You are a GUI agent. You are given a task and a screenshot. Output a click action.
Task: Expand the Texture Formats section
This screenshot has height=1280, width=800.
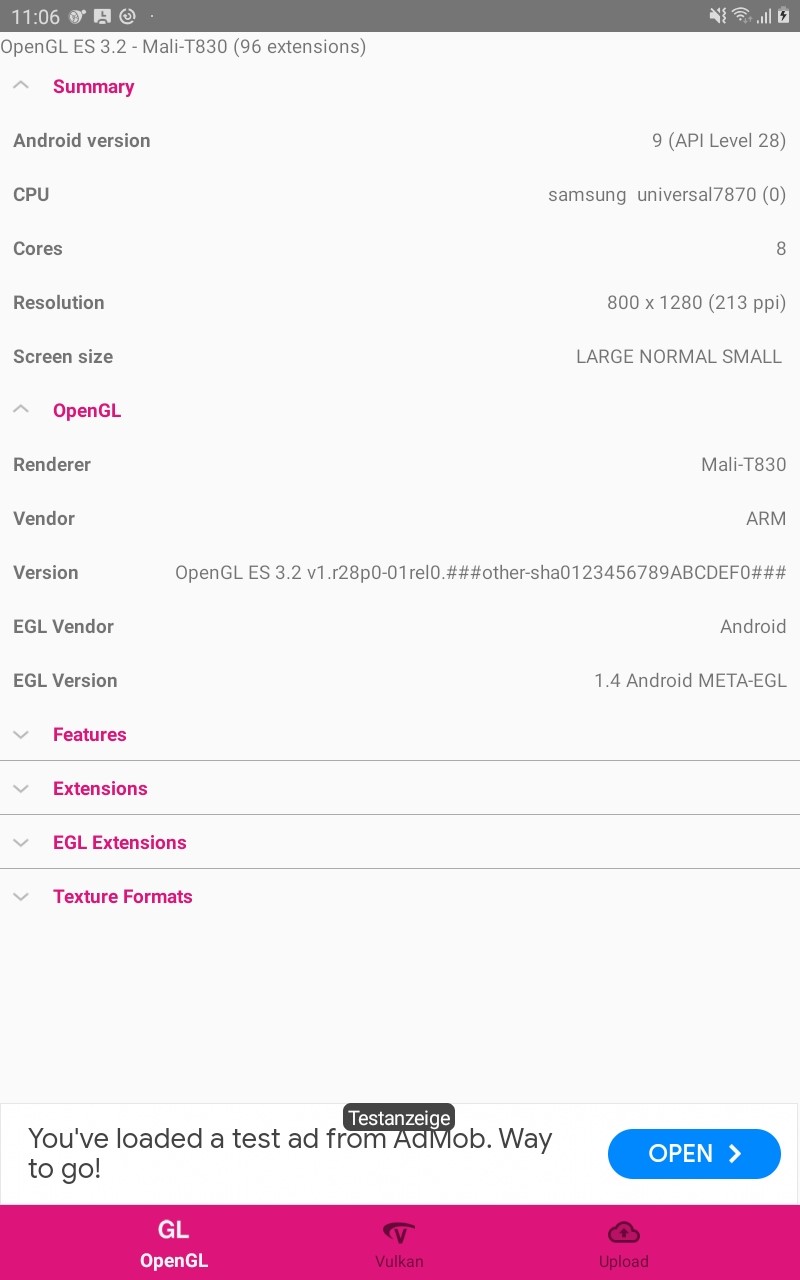click(400, 896)
